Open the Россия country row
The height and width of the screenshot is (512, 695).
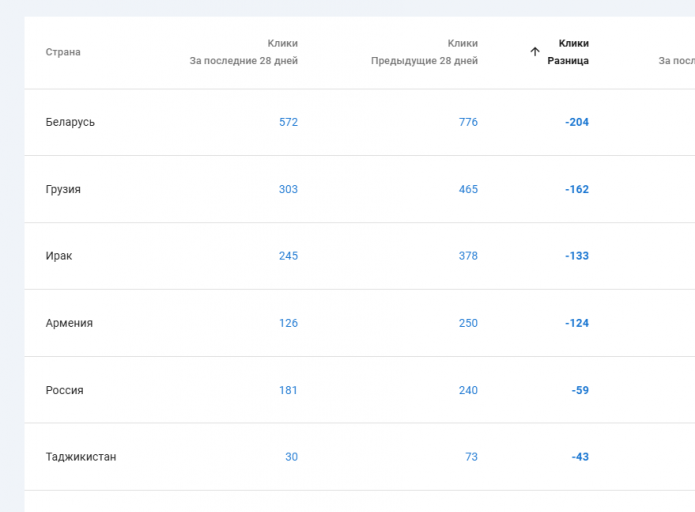[x=65, y=390]
